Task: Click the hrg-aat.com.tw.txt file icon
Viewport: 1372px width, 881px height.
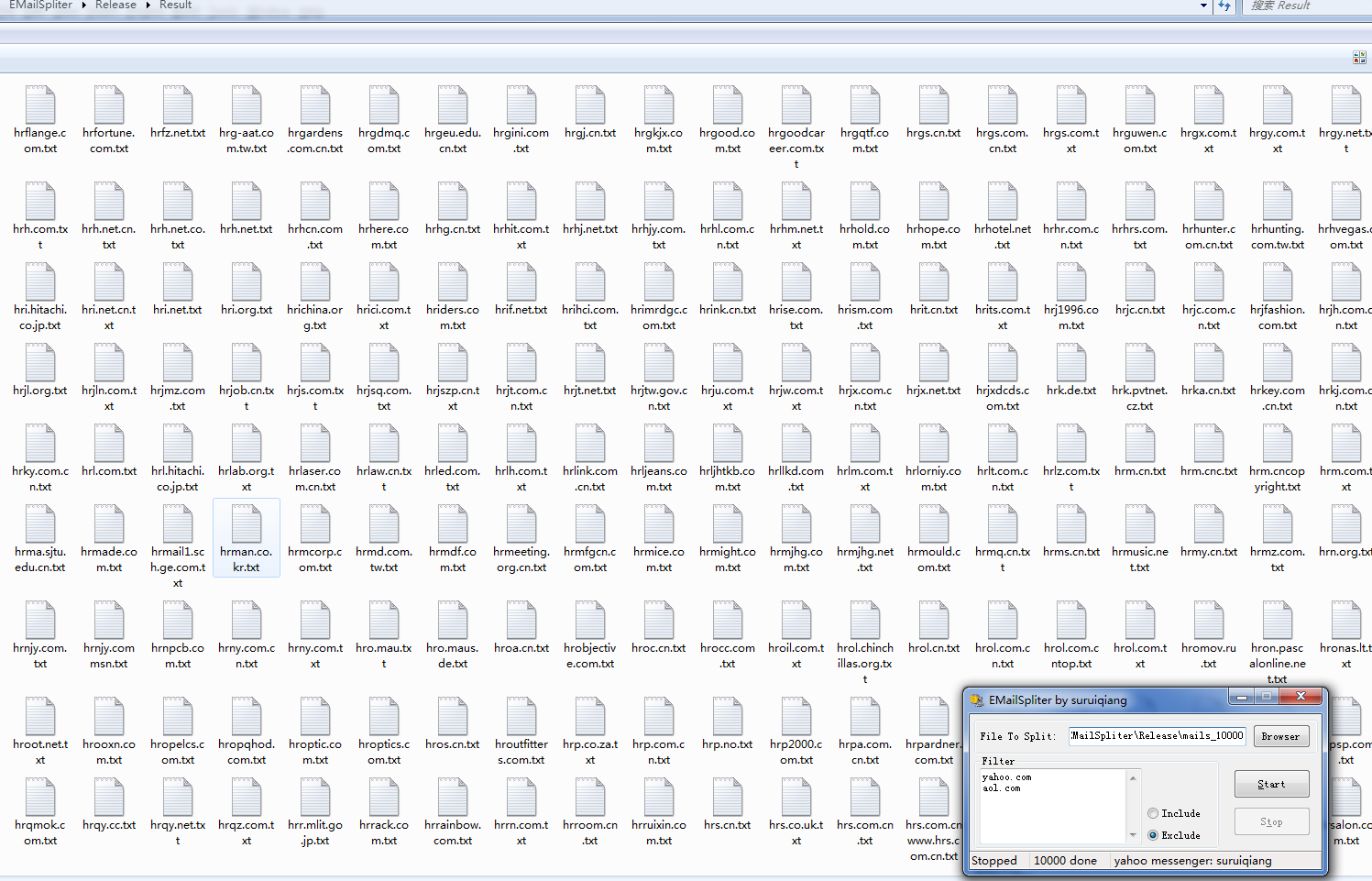Action: click(247, 105)
